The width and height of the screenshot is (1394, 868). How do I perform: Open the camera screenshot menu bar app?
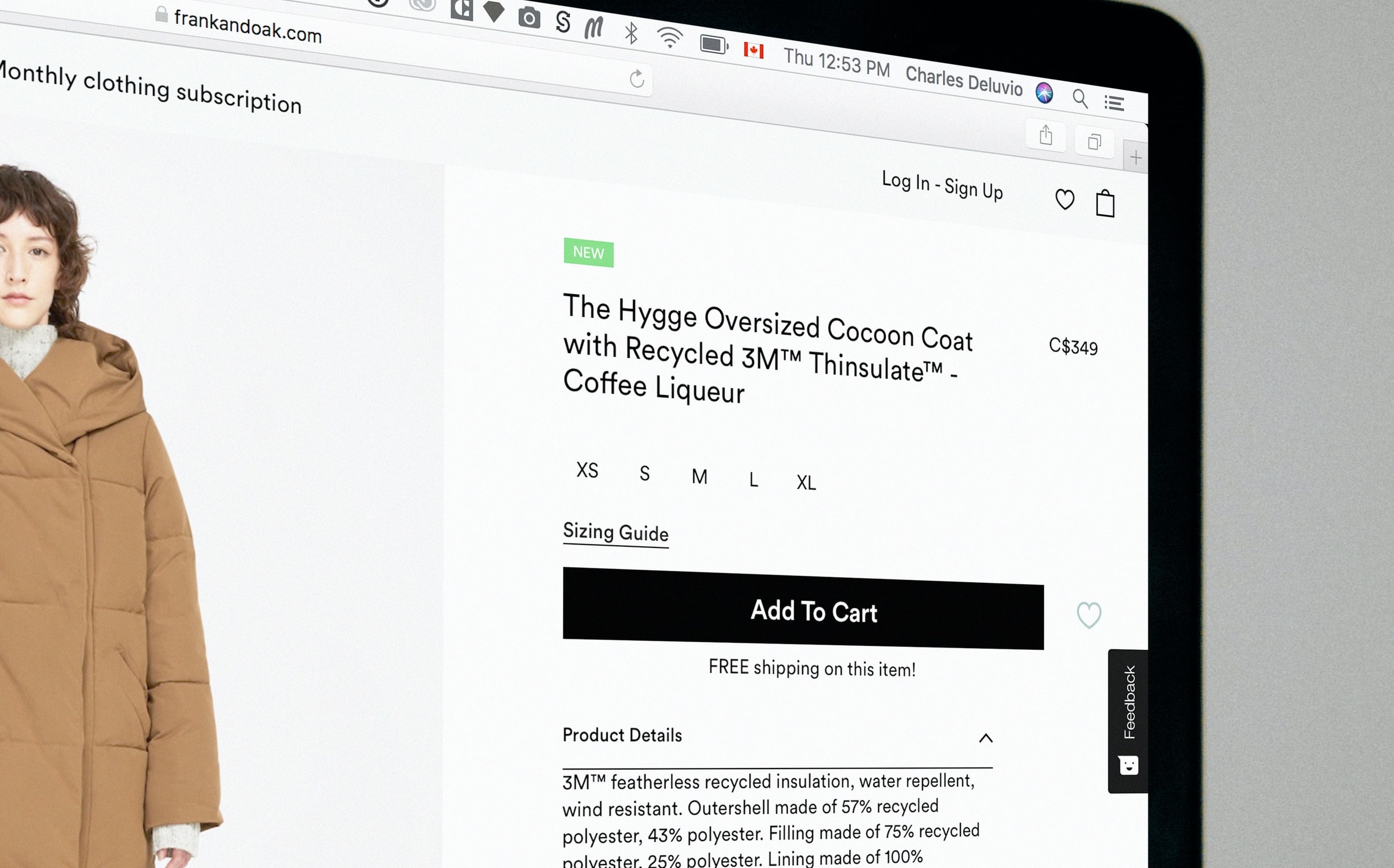(x=528, y=18)
